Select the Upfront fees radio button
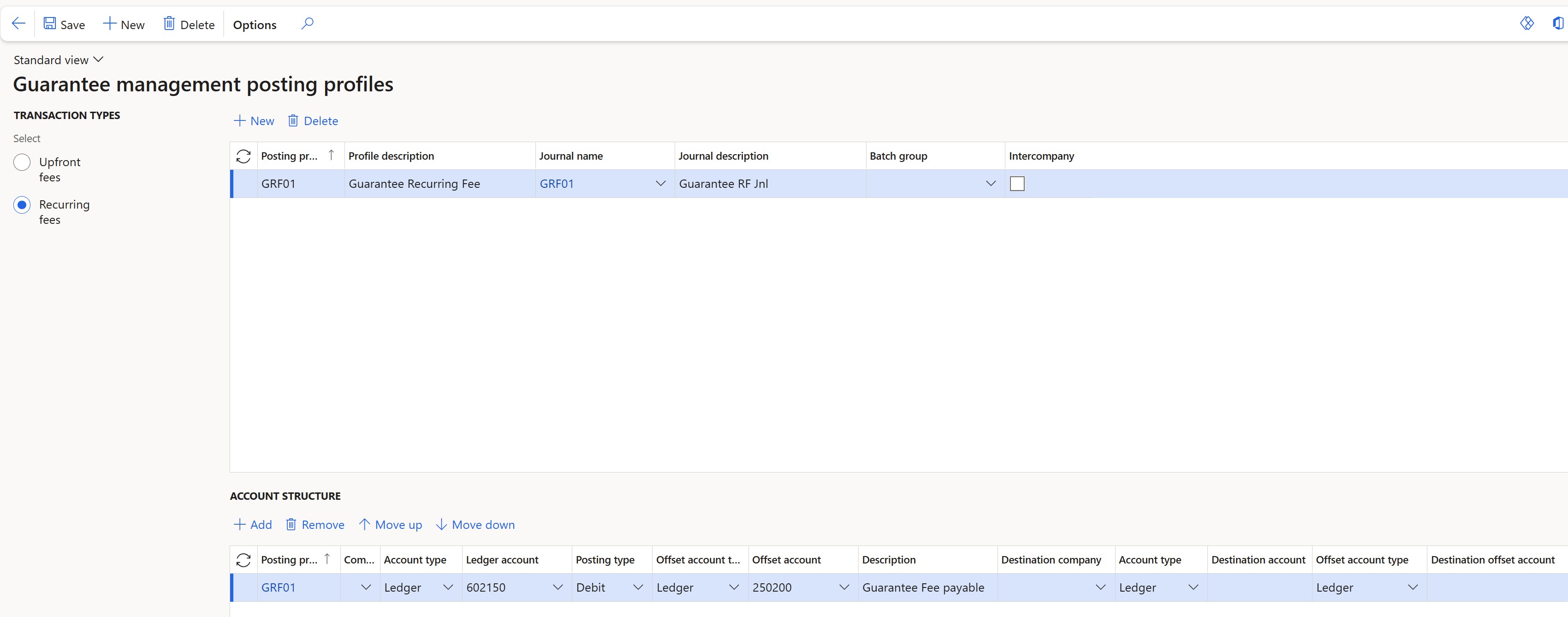The height and width of the screenshot is (617, 1568). [22, 162]
